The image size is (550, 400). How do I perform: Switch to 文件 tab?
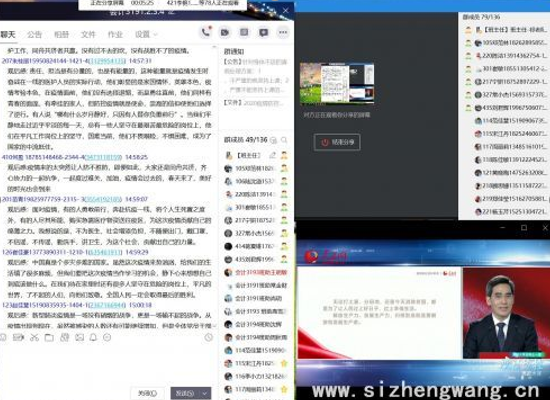pos(88,34)
